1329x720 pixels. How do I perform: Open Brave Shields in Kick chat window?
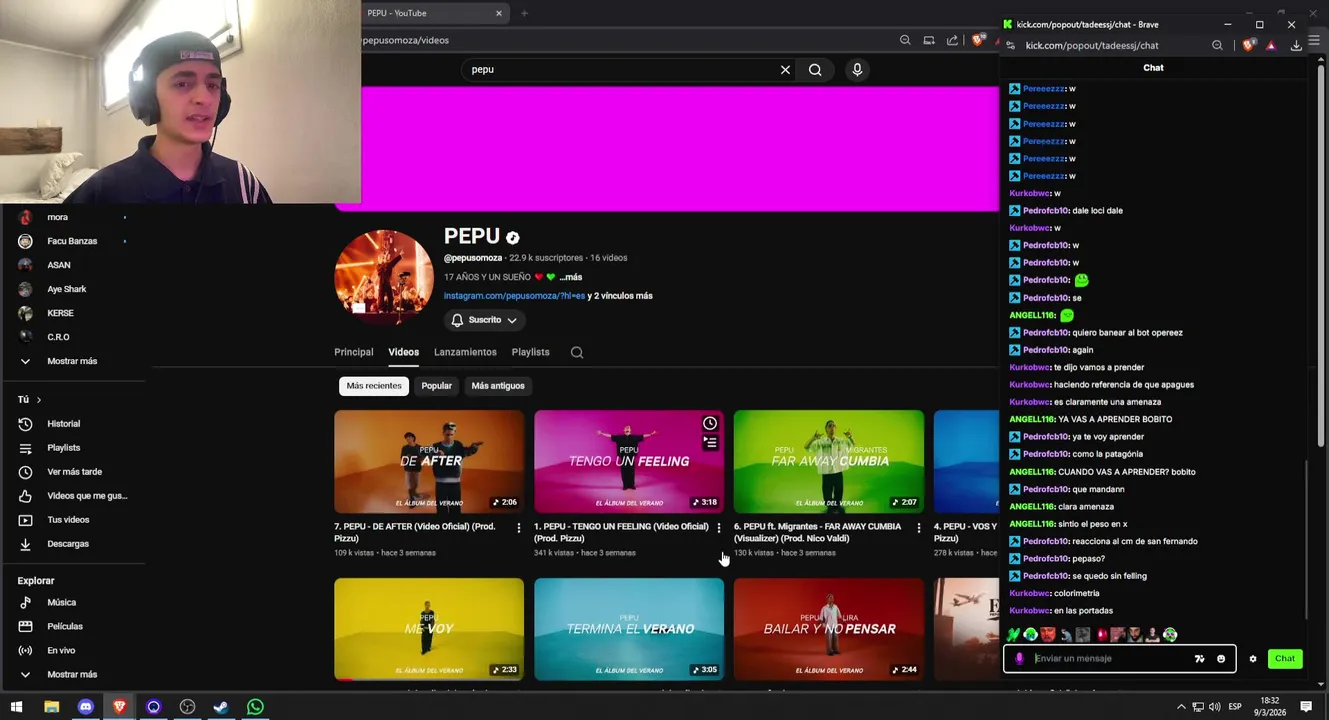tap(1248, 46)
